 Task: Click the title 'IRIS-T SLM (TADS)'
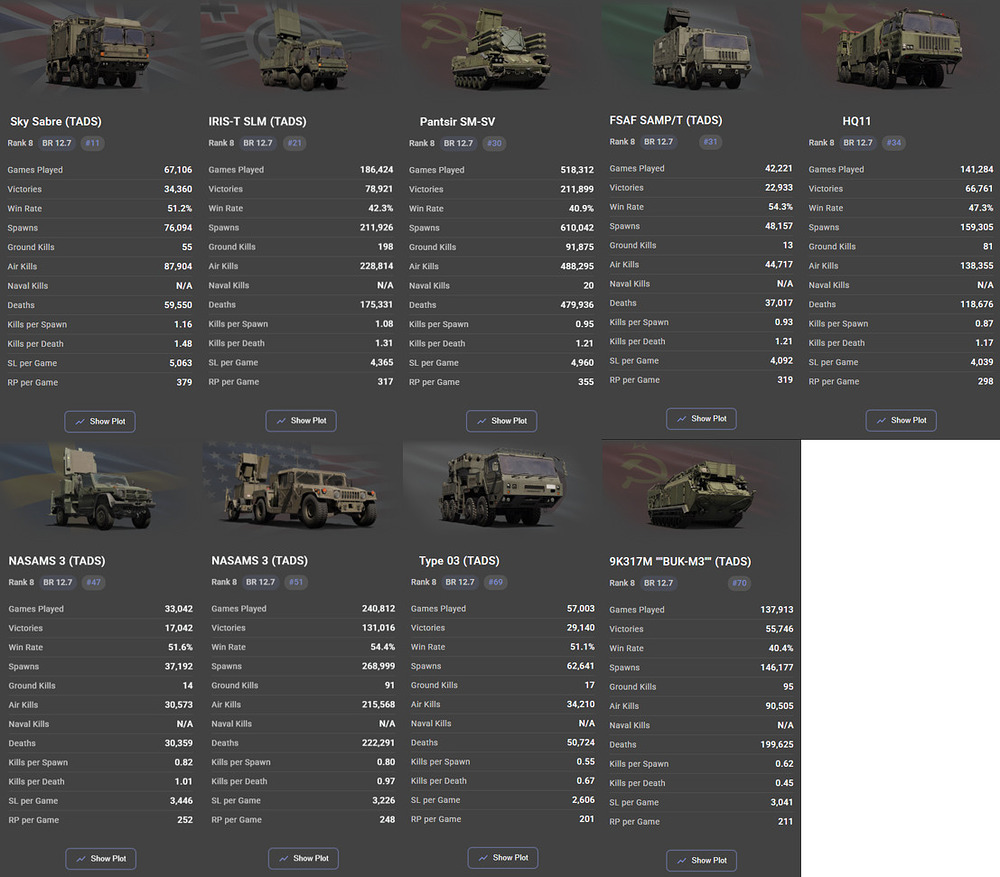coord(257,121)
